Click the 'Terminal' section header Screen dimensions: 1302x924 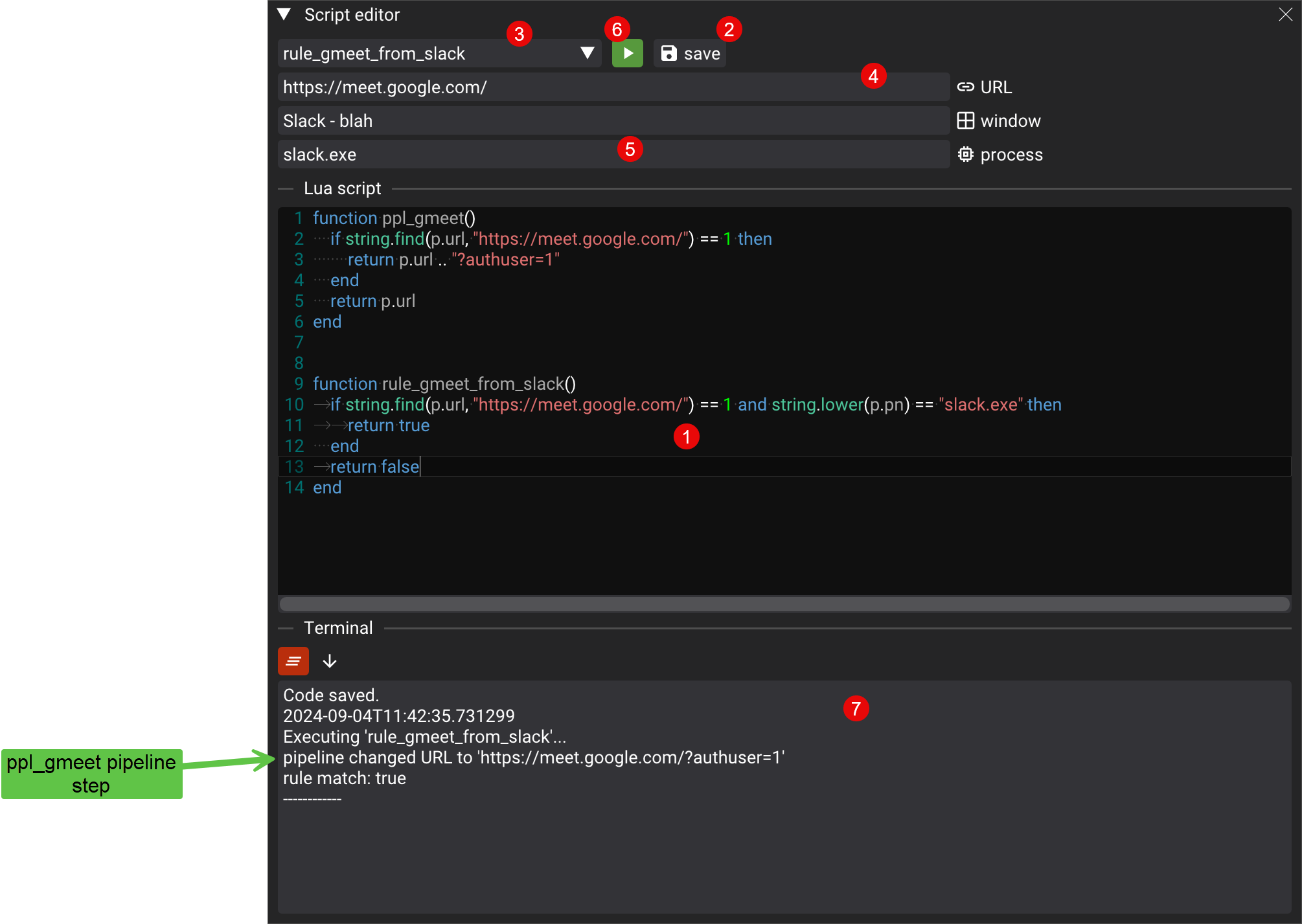338,628
